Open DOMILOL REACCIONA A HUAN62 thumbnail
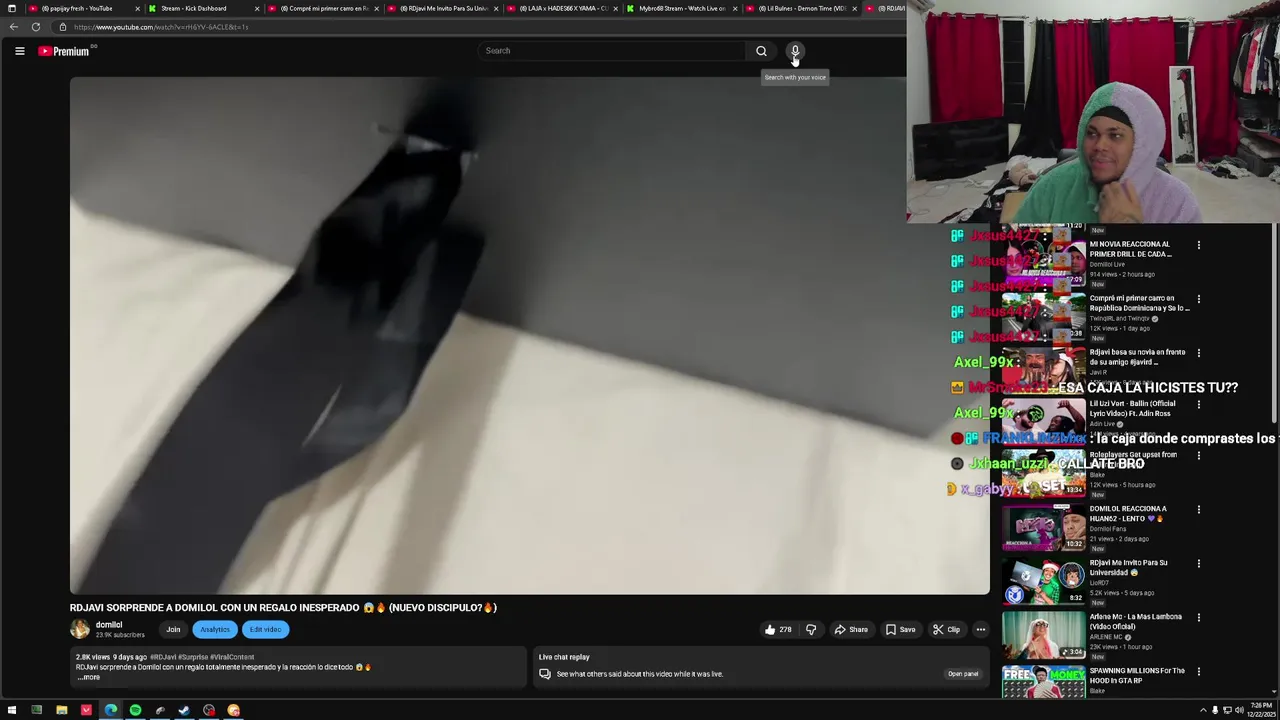 pyautogui.click(x=1044, y=528)
